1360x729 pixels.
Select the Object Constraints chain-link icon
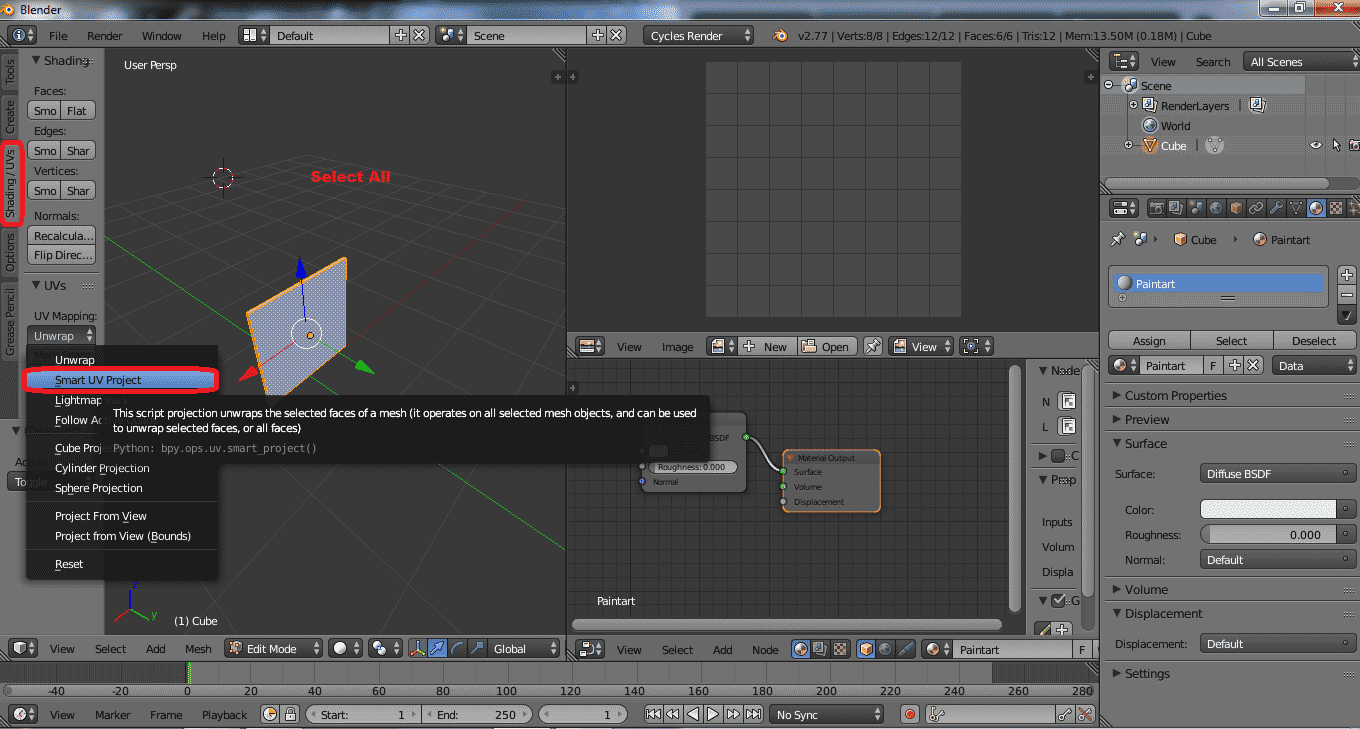[1257, 208]
